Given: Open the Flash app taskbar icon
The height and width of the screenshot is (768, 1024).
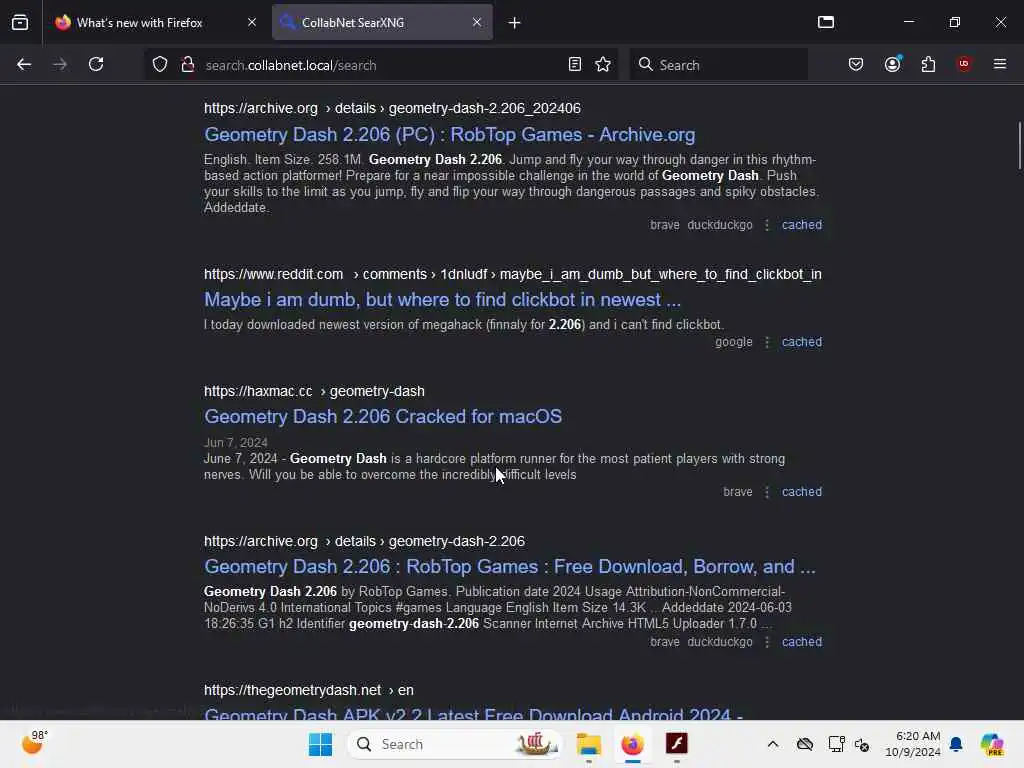Looking at the screenshot, I should pyautogui.click(x=677, y=744).
